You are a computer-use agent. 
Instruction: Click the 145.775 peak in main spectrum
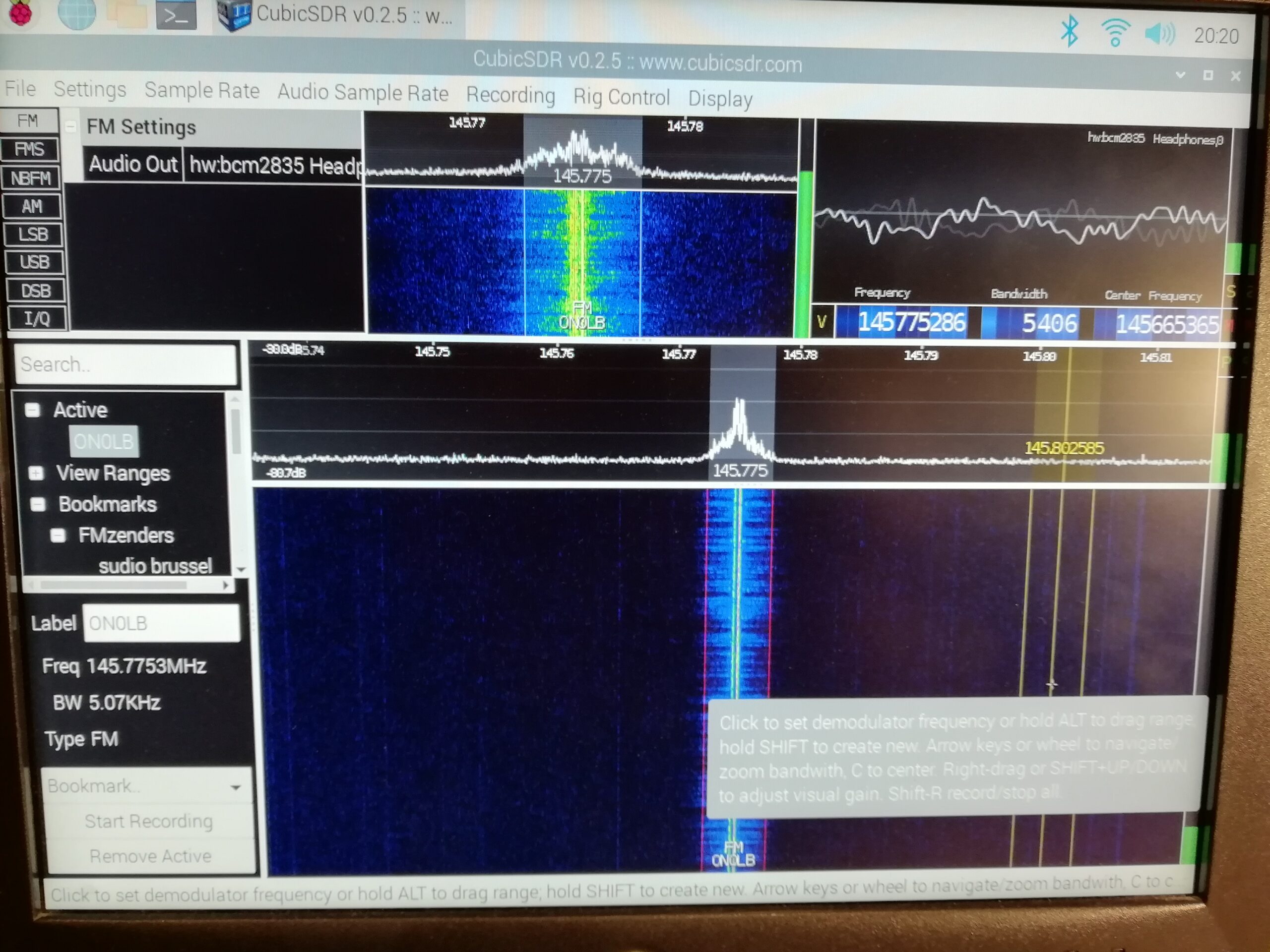(x=740, y=427)
